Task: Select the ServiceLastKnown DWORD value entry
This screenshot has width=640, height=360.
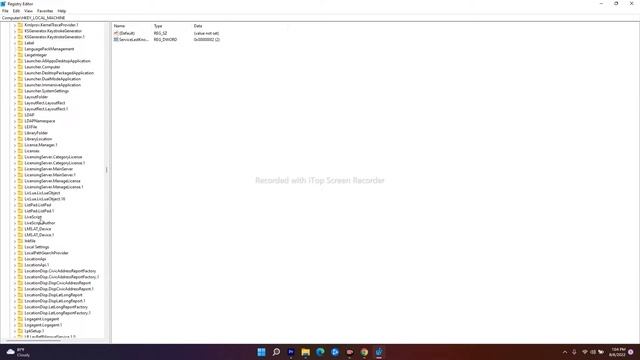Action: pyautogui.click(x=167, y=40)
